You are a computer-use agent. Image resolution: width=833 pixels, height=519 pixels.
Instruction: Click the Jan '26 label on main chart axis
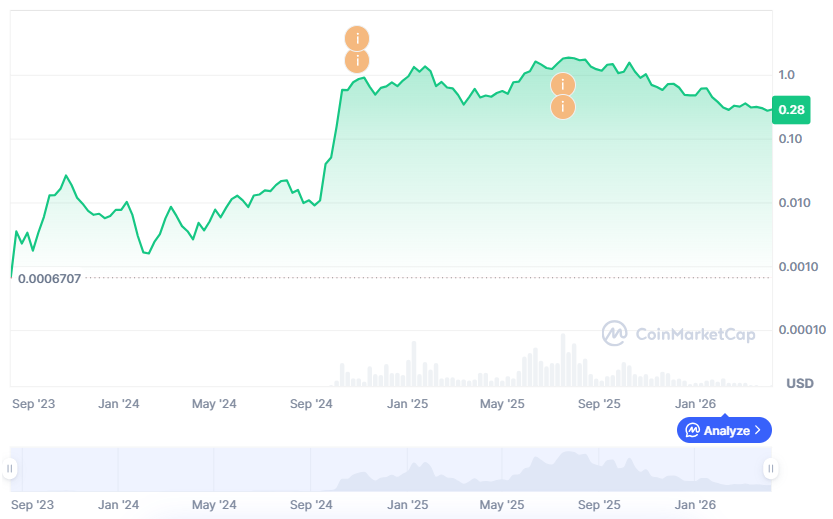(696, 404)
